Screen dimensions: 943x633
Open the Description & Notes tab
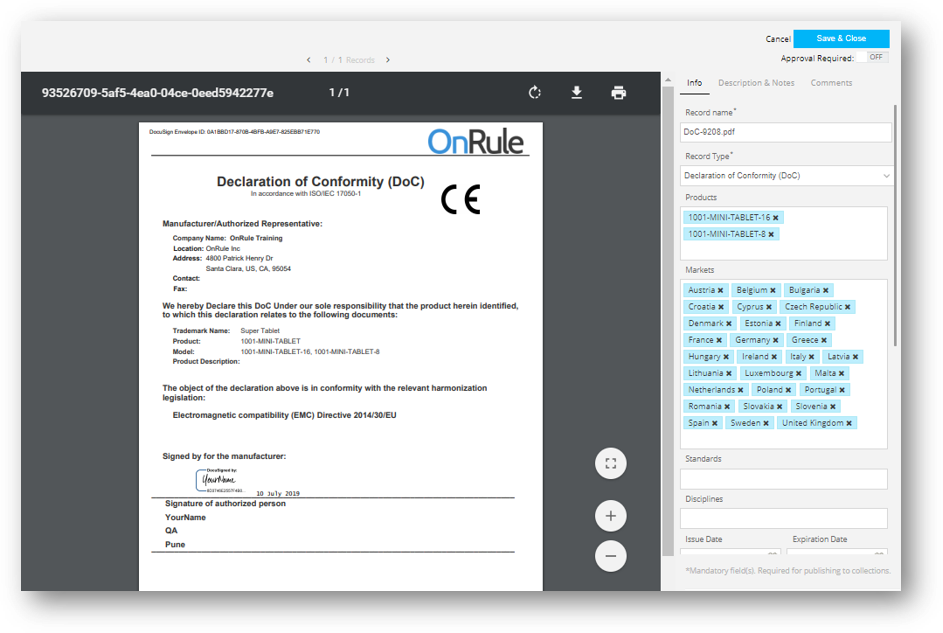click(756, 83)
